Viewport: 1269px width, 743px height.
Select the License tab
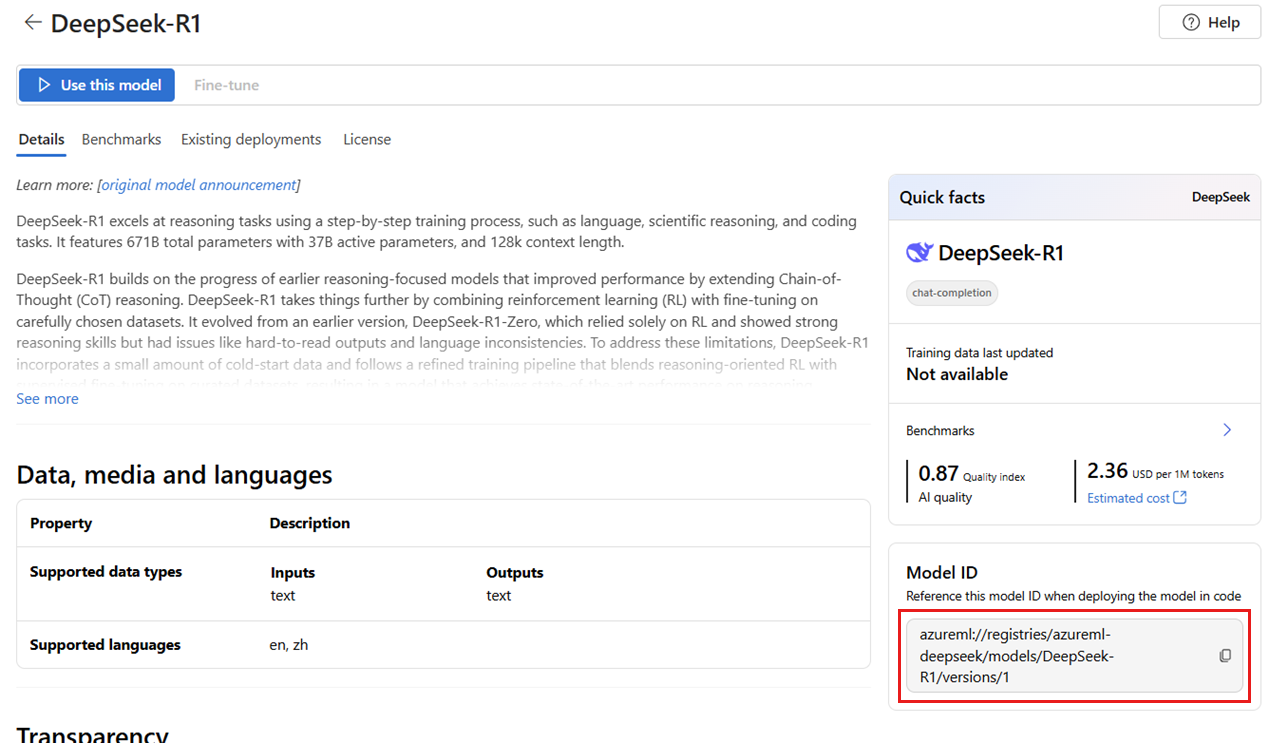tap(367, 139)
